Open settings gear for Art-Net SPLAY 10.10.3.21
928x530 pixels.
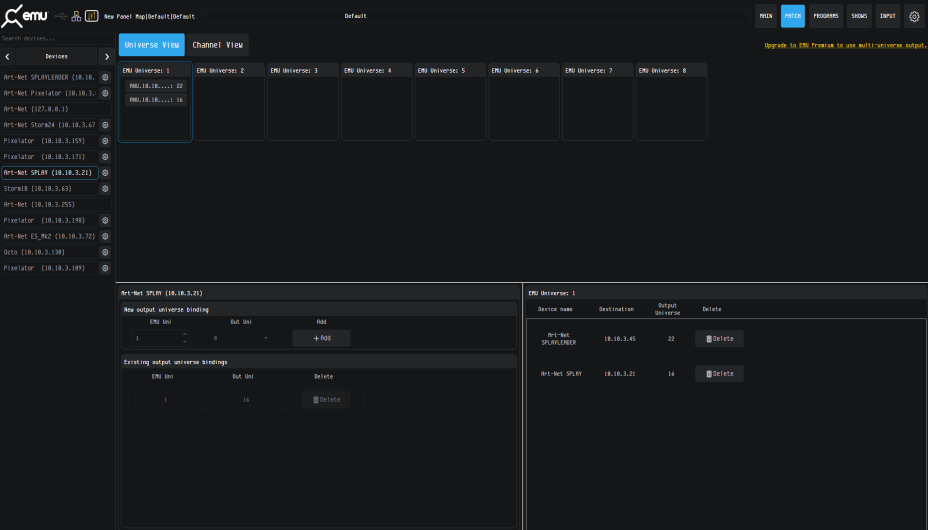click(105, 173)
